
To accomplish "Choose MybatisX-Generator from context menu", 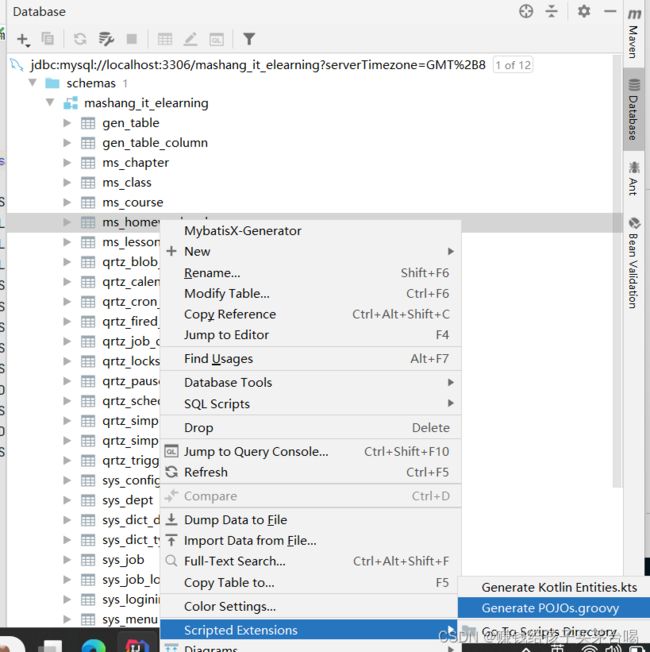I will (x=242, y=230).
